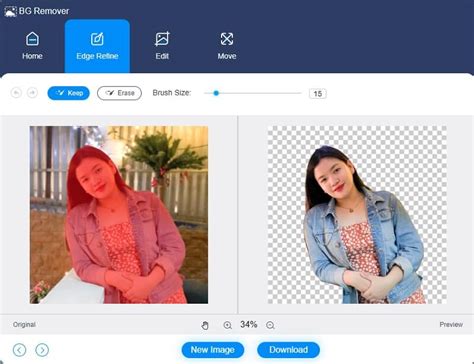The width and height of the screenshot is (474, 364).
Task: Click the Download button
Action: (288, 350)
